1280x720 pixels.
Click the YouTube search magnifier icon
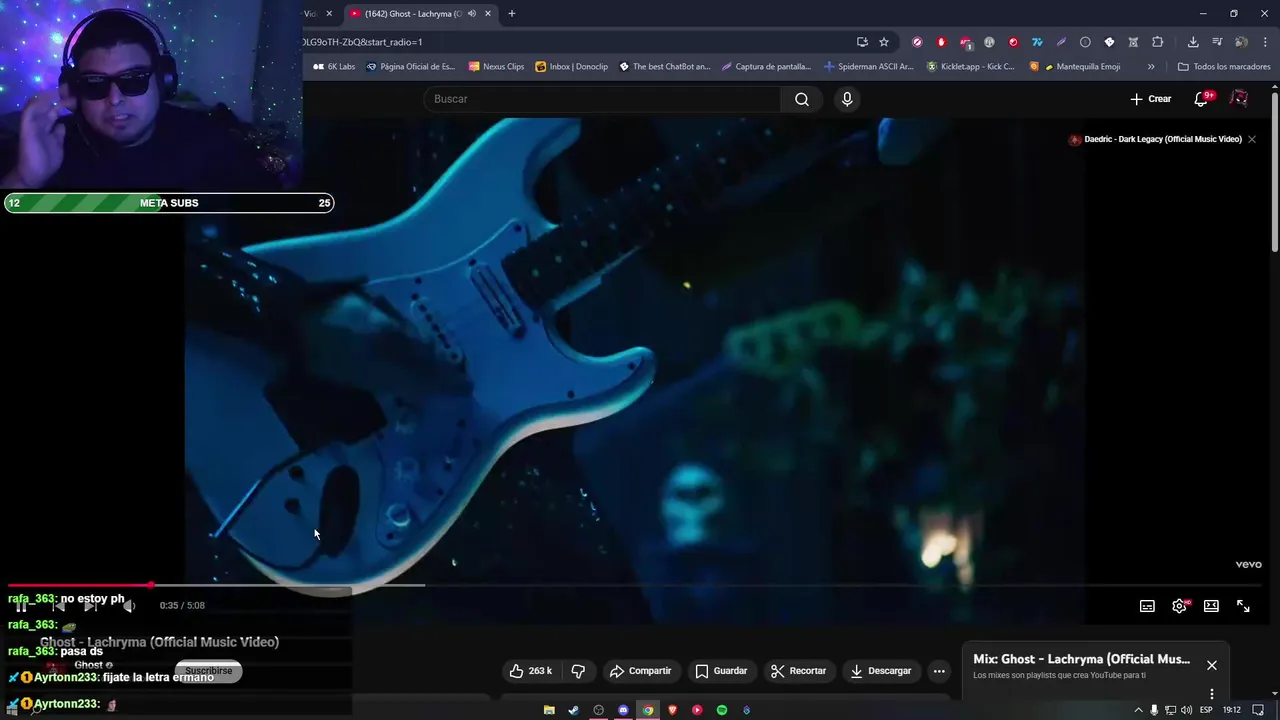pyautogui.click(x=802, y=99)
